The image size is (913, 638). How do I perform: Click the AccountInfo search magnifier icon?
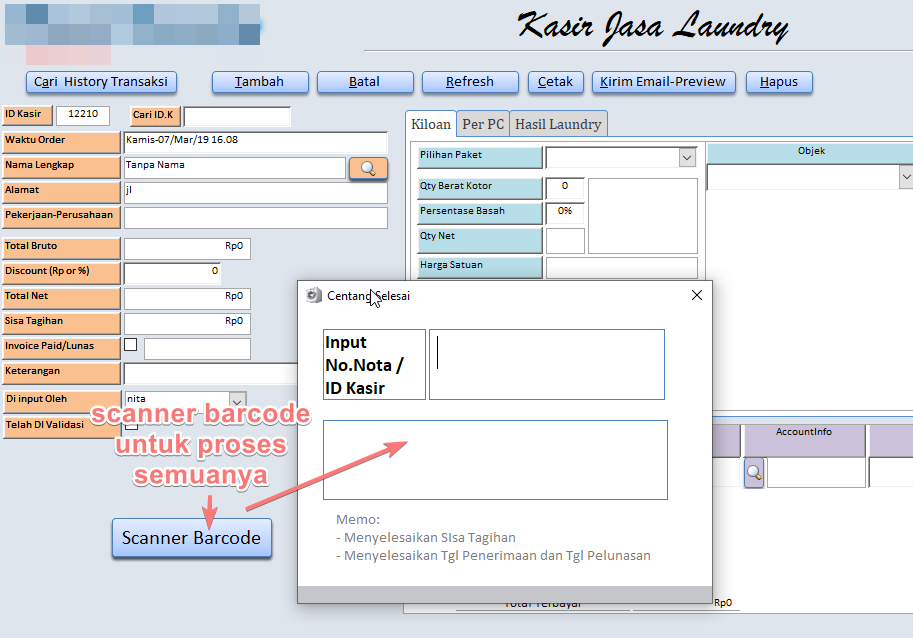[753, 472]
